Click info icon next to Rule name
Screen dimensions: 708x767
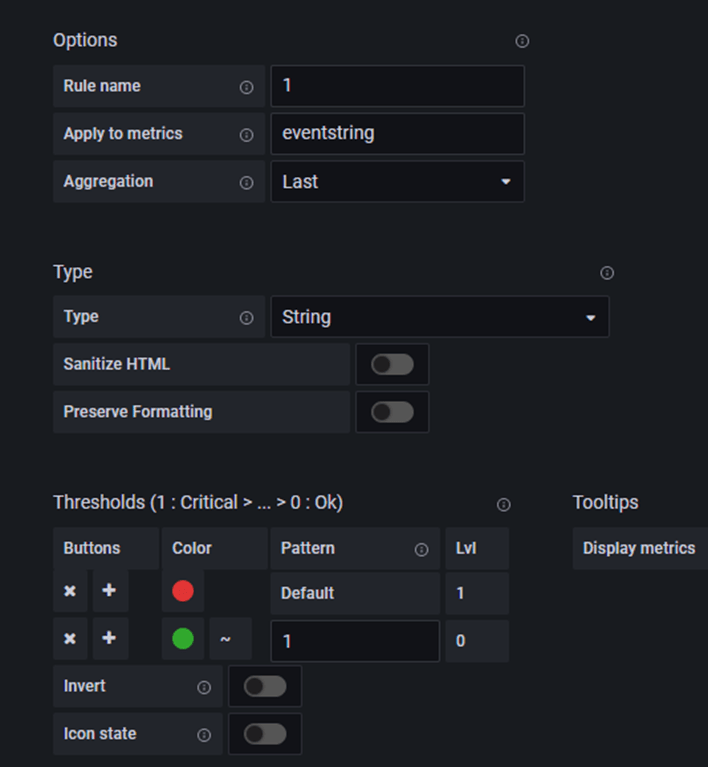[x=246, y=87]
